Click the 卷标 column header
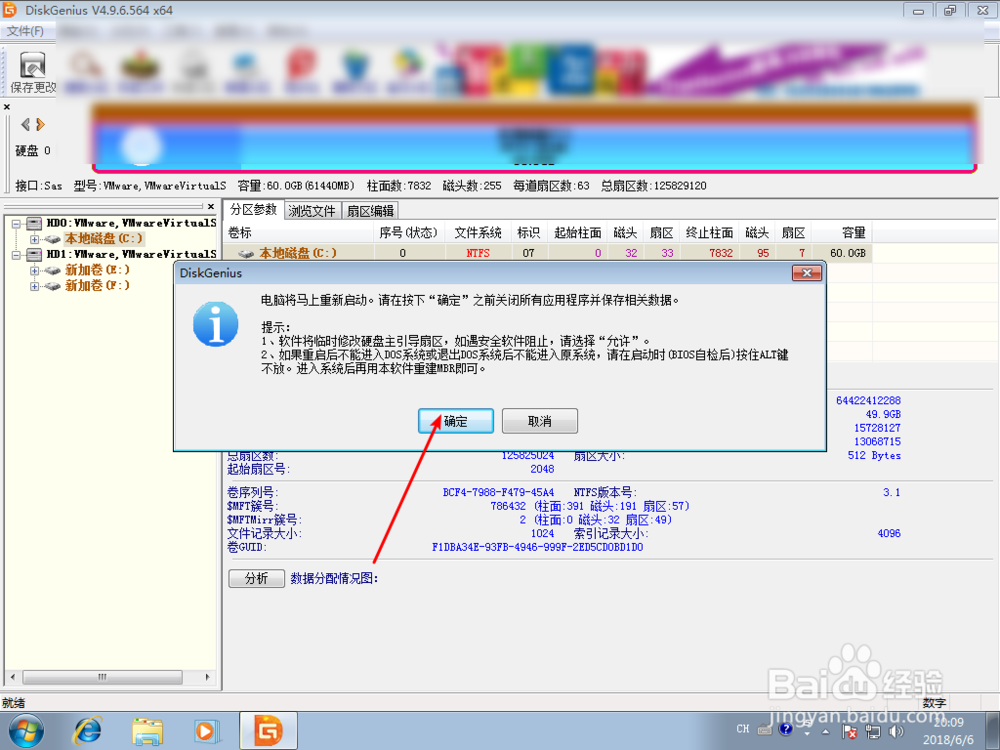The width and height of the screenshot is (1000, 750). [298, 233]
